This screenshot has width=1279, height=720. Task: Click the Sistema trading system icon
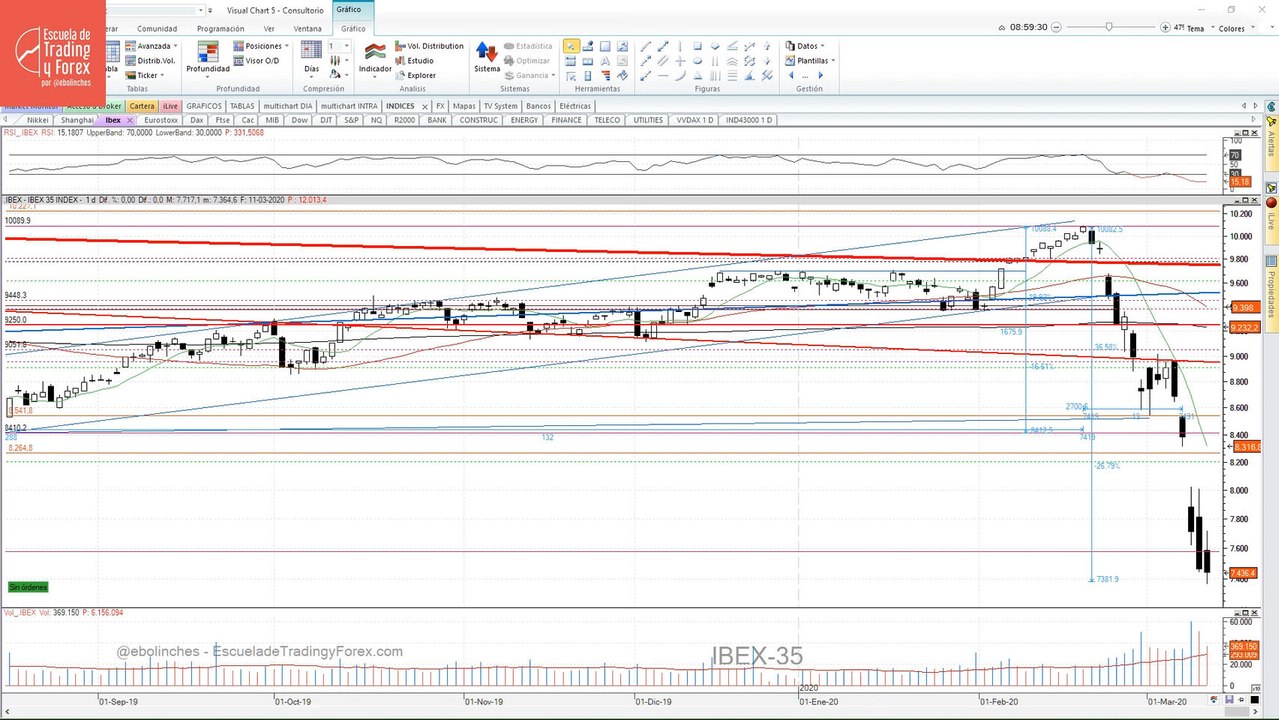point(487,57)
